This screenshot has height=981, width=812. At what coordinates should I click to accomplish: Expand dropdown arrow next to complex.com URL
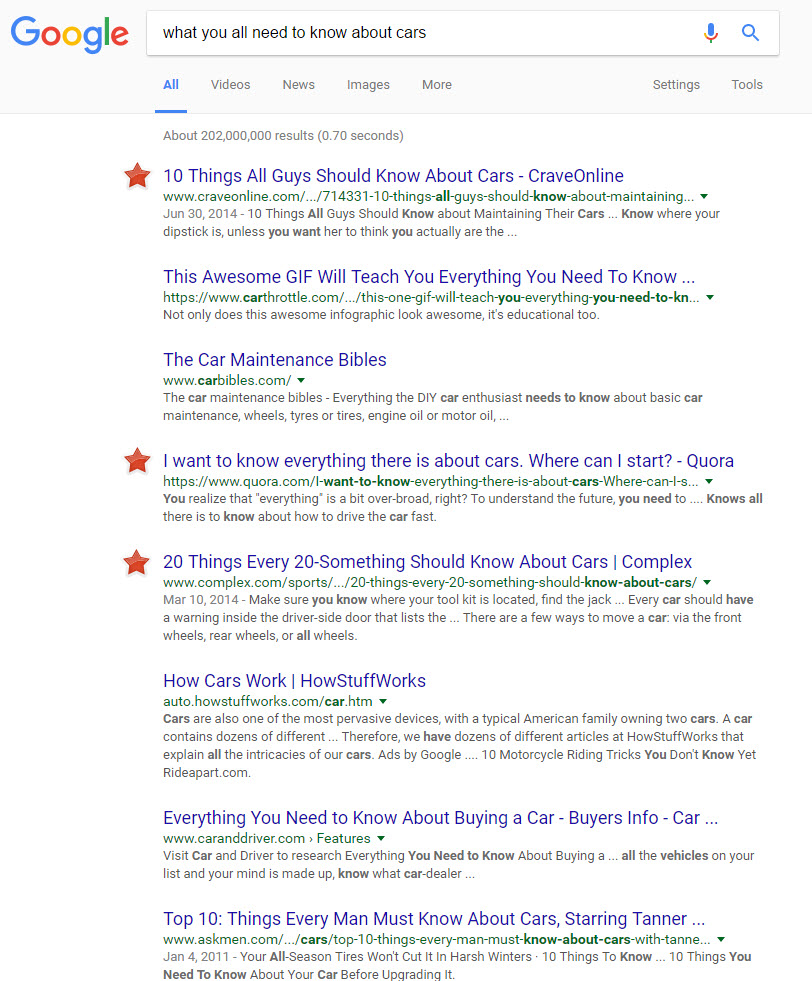pos(707,582)
